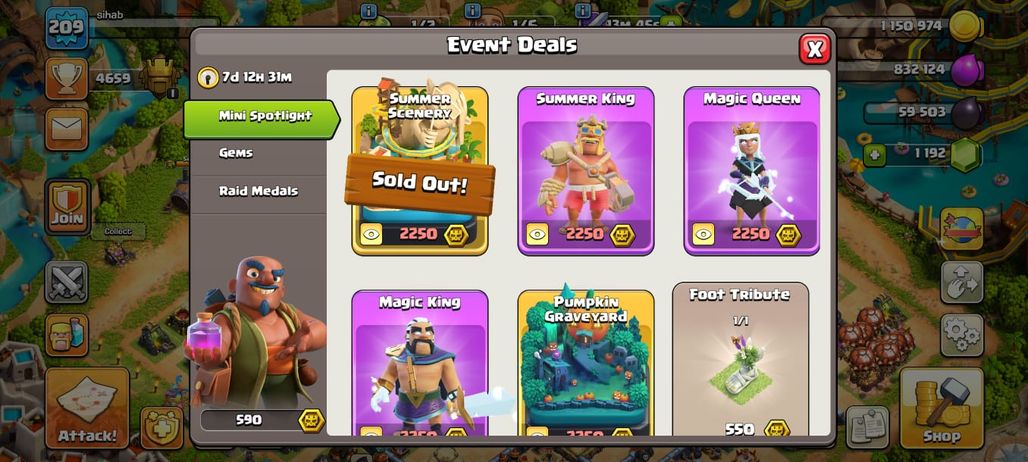The image size is (1028, 462).
Task: Open the trophy league icon
Action: click(x=67, y=79)
